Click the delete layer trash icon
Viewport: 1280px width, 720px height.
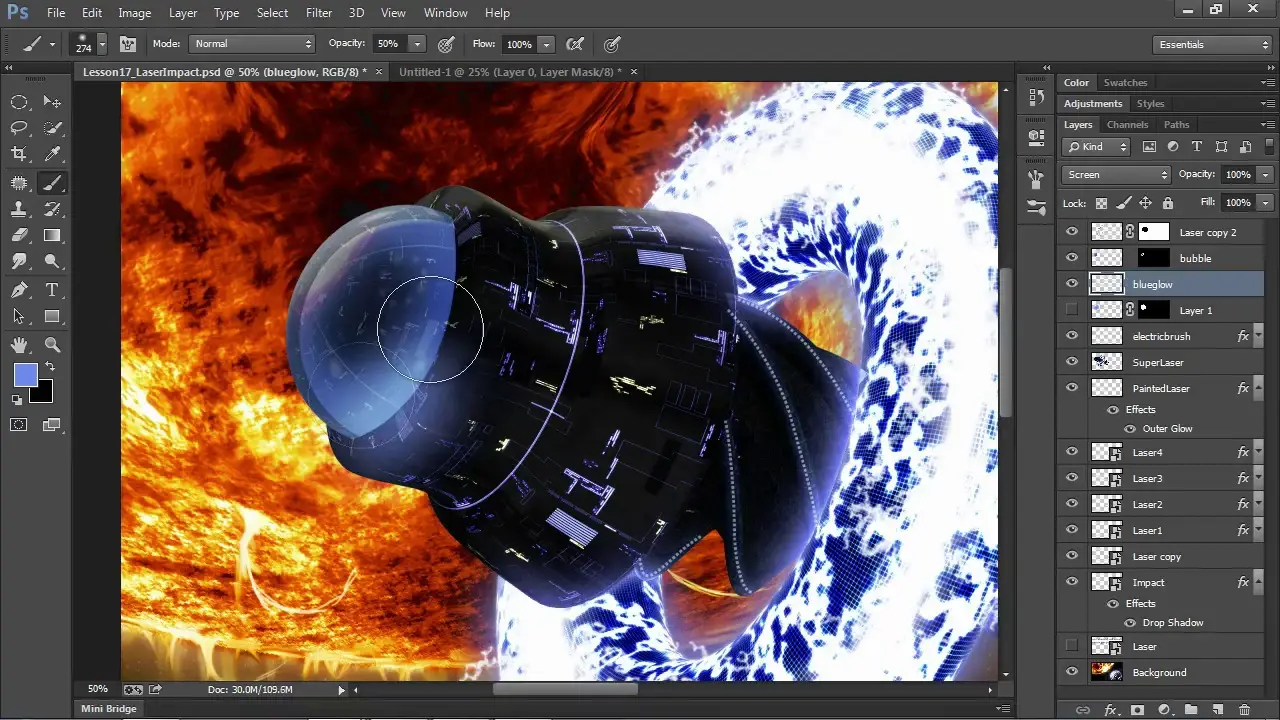[x=1244, y=709]
